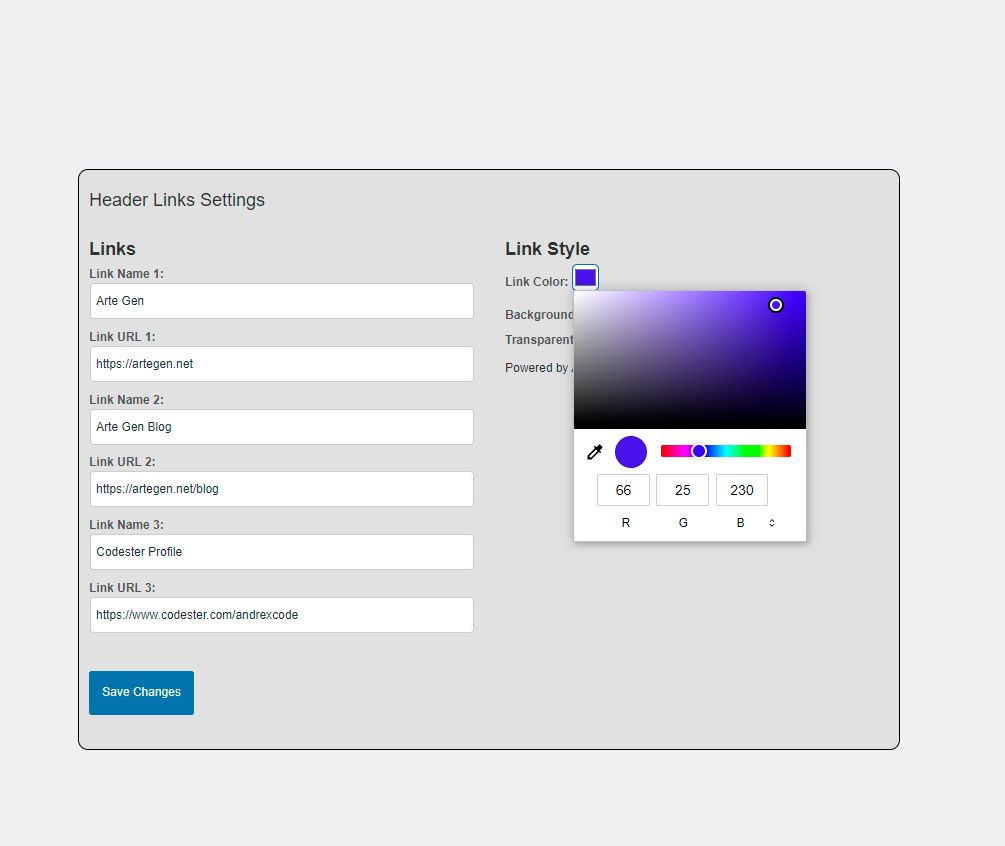Screen dimensions: 1005x846
Task: Focus the Link URL 1 field artegen.net
Action: pos(282,364)
